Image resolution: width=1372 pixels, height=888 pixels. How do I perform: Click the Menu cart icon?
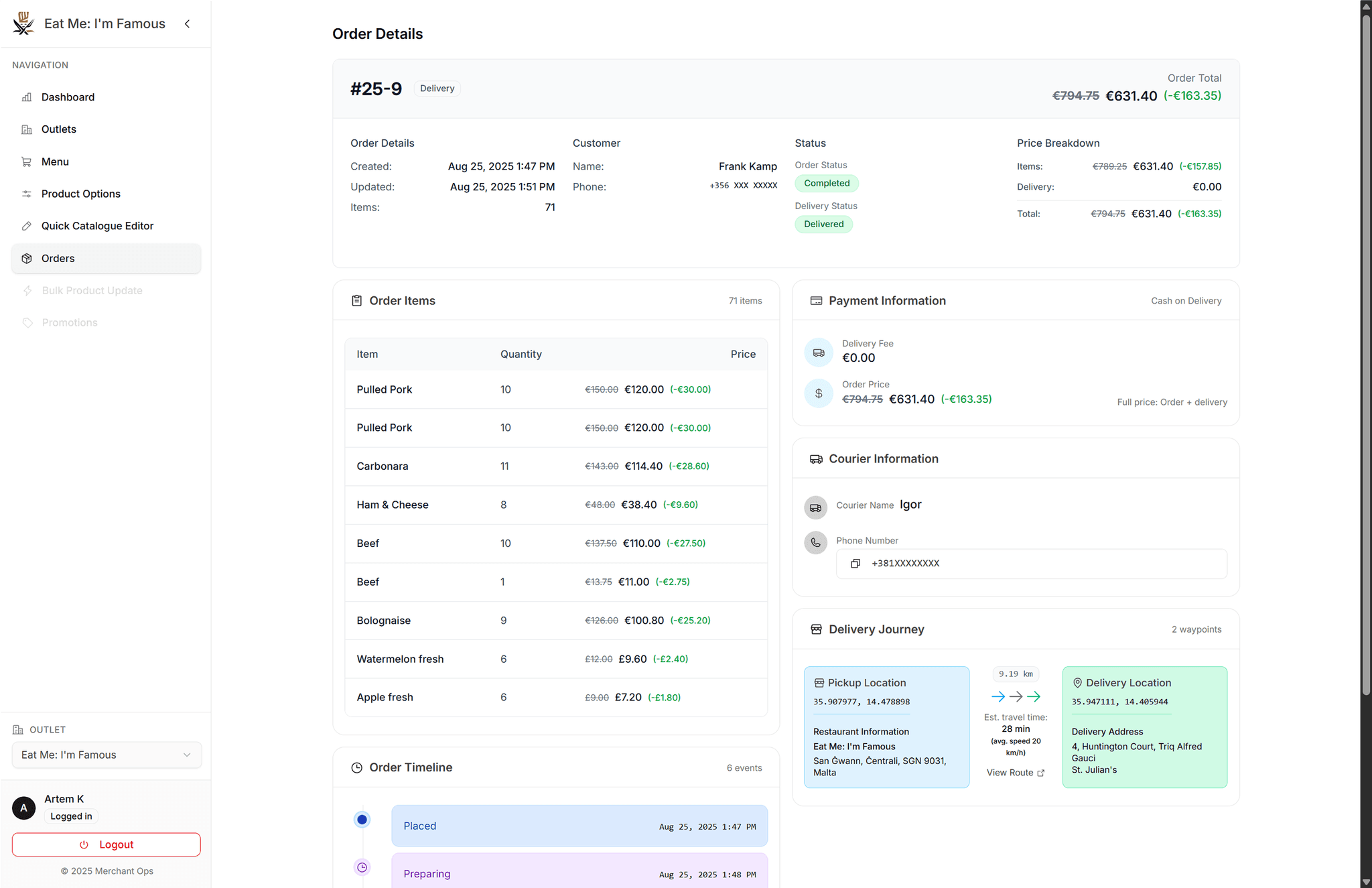click(27, 162)
